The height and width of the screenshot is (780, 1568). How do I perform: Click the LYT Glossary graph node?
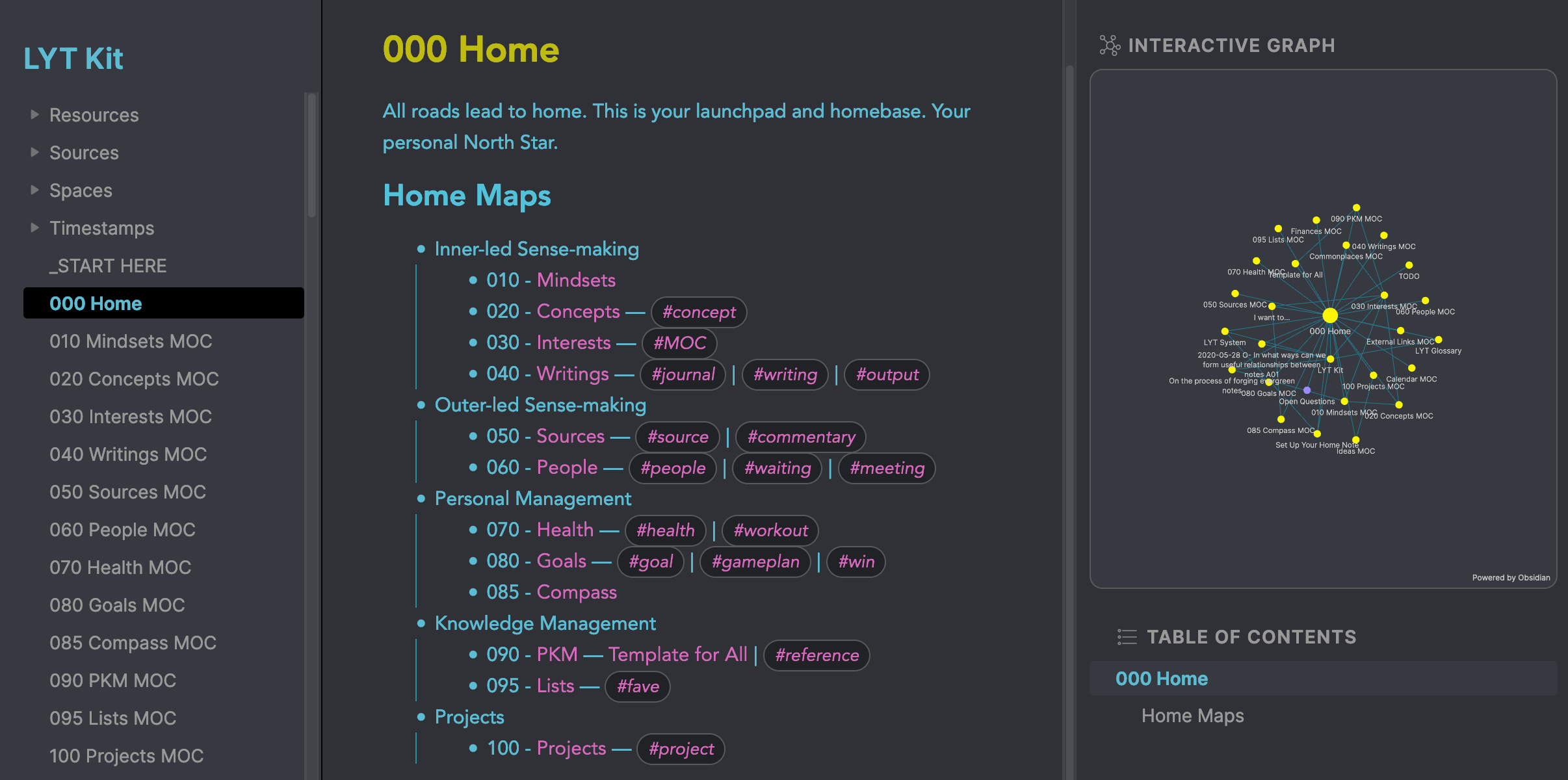tap(1439, 340)
